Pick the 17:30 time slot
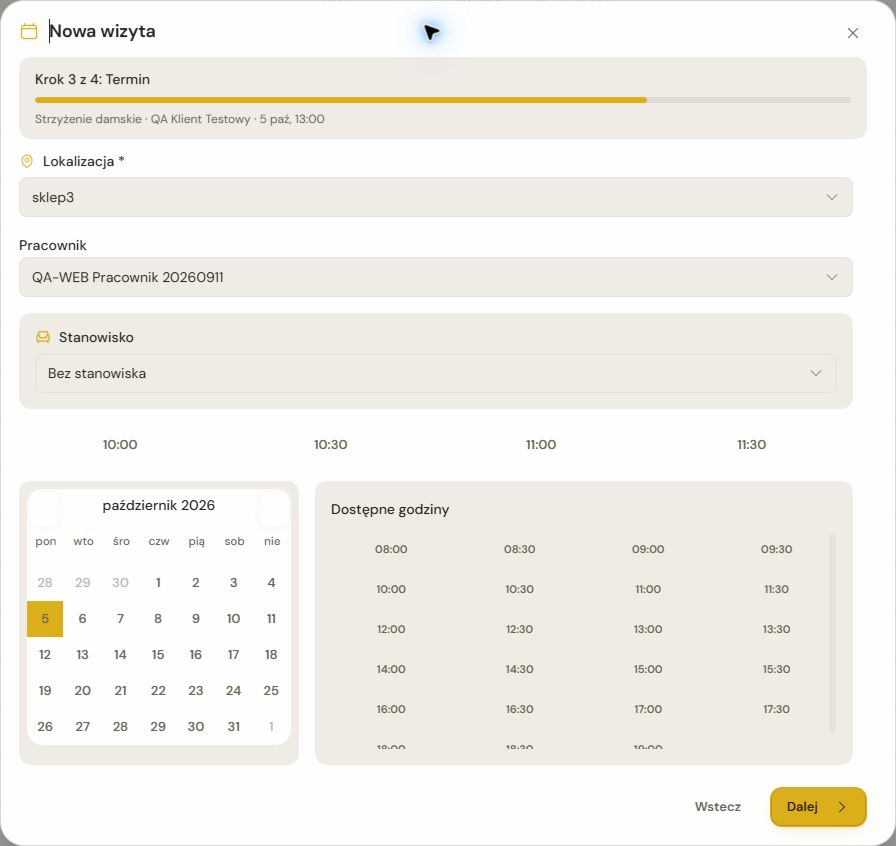This screenshot has width=896, height=846. click(776, 709)
